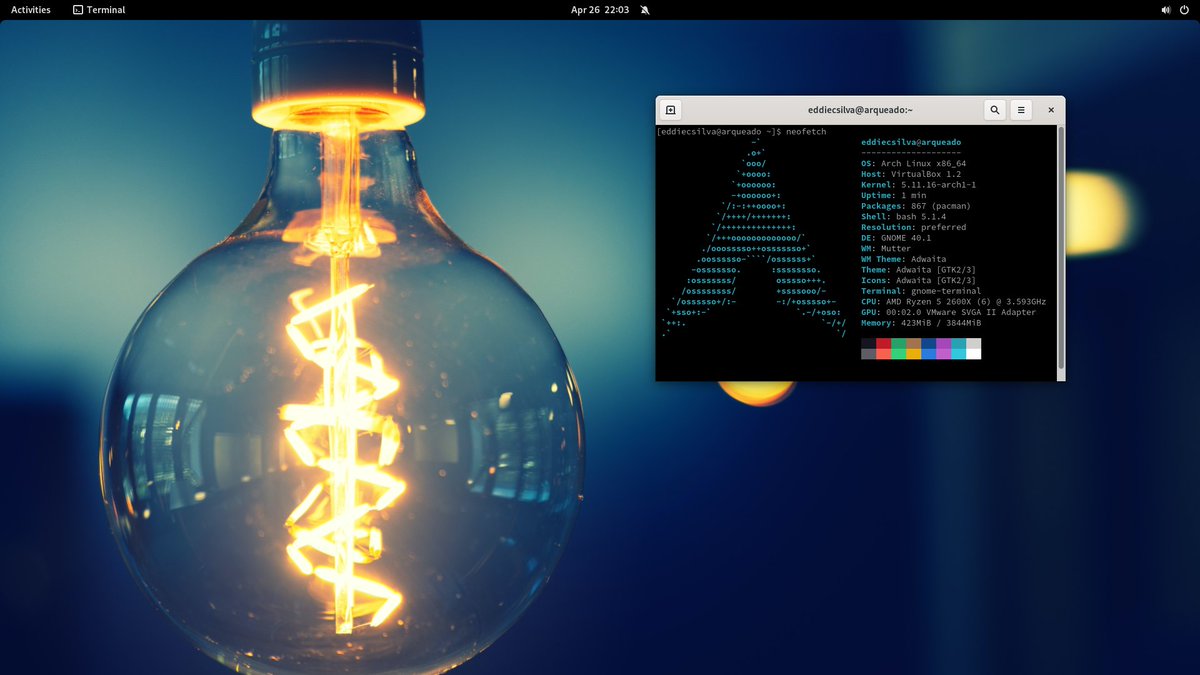Click the Icons: Adwaita [GTK2/3] line
This screenshot has width=1200, height=675.
(x=918, y=280)
